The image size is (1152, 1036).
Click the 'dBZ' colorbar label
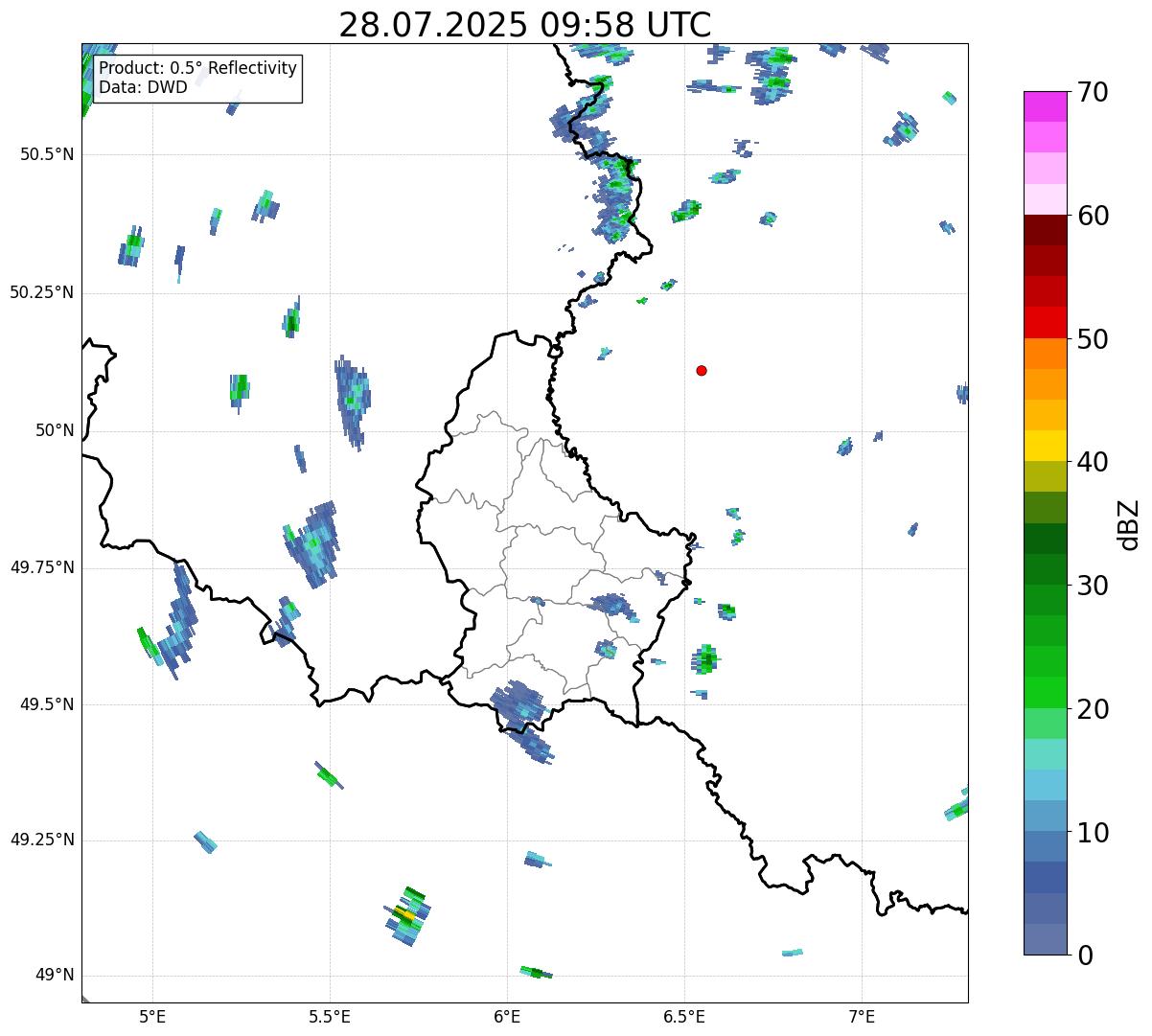pos(1130,523)
